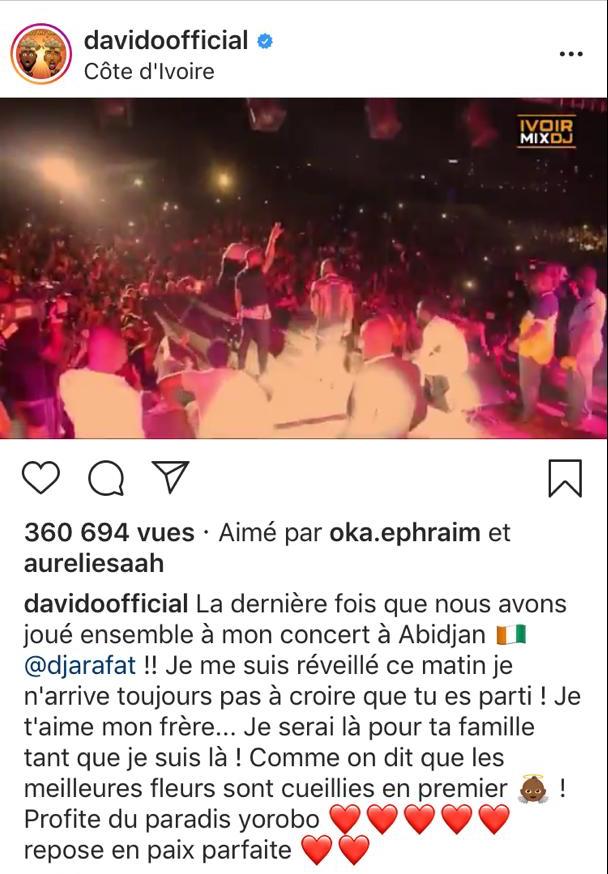Image resolution: width=608 pixels, height=874 pixels.
Task: Click the IVOIR MIX DJ watermark logo
Action: coord(546,132)
